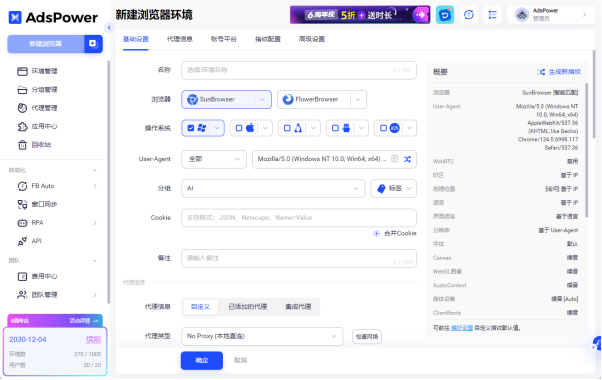Click the AdsPower logo
This screenshot has width=602, height=380.
point(53,17)
